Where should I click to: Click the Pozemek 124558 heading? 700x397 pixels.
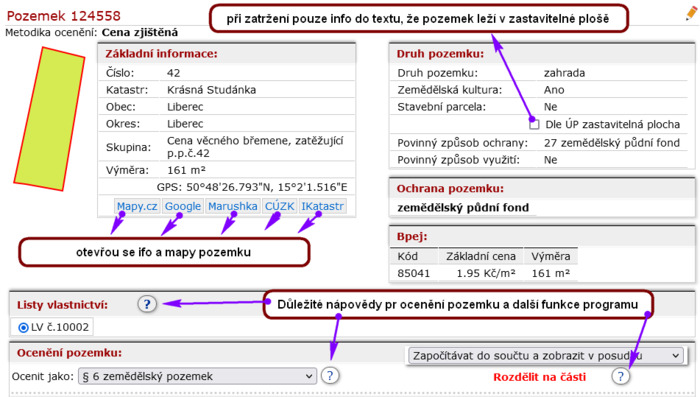tap(63, 16)
